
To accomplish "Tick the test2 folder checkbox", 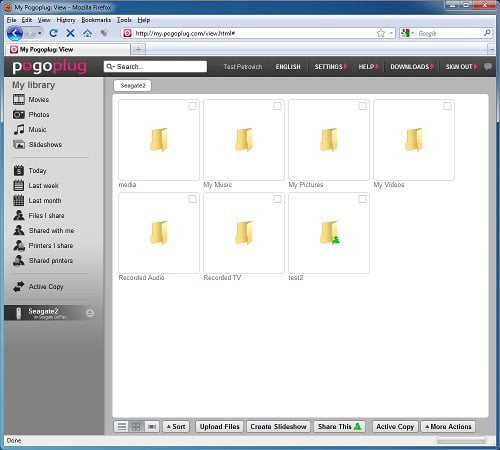I will pos(362,199).
